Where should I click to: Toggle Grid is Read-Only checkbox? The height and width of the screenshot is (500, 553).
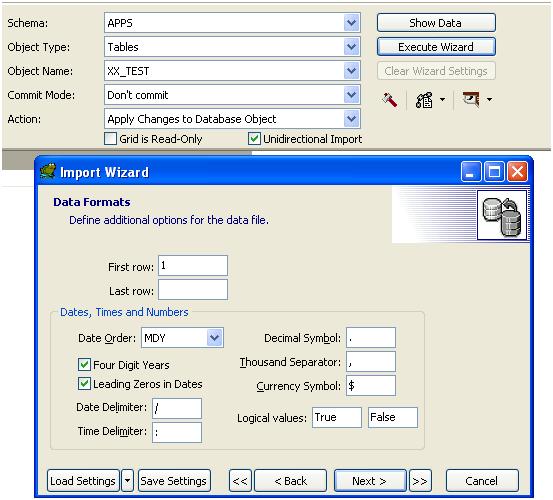tap(110, 139)
